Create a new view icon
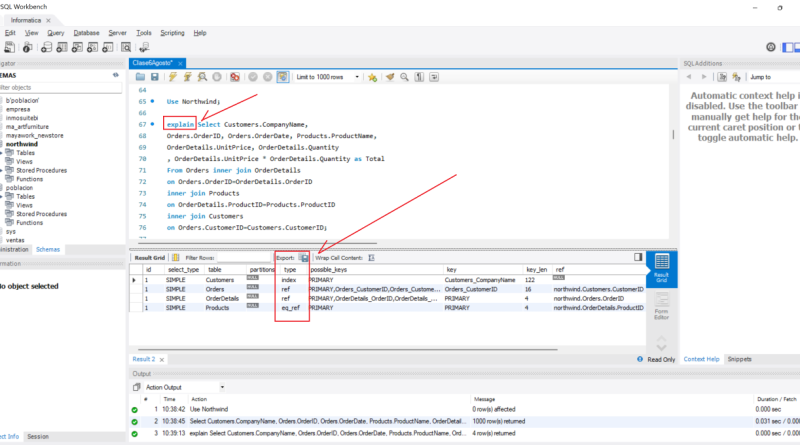 77,47
